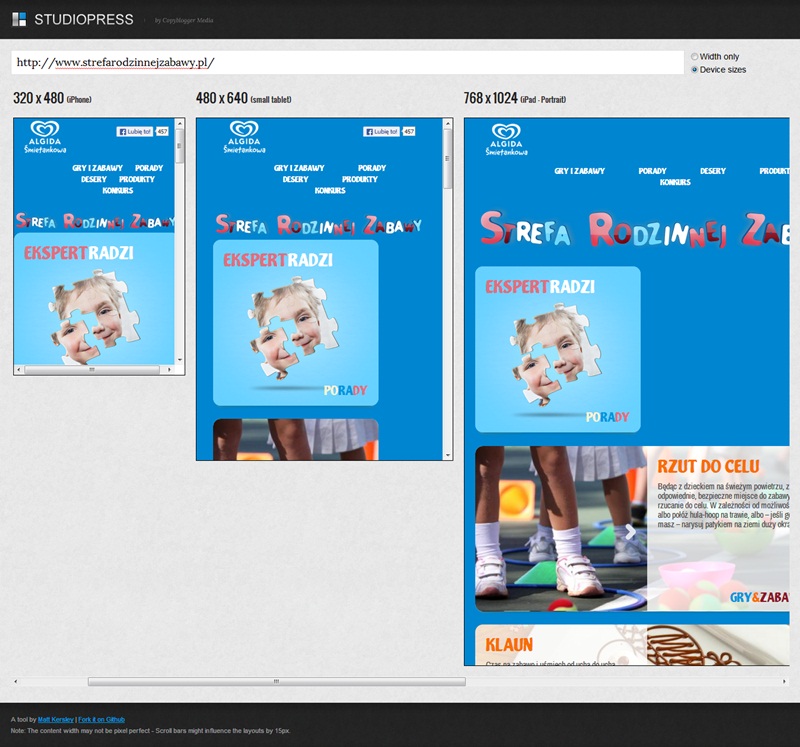Open PORADY in small tablet preview

pyautogui.click(x=372, y=168)
